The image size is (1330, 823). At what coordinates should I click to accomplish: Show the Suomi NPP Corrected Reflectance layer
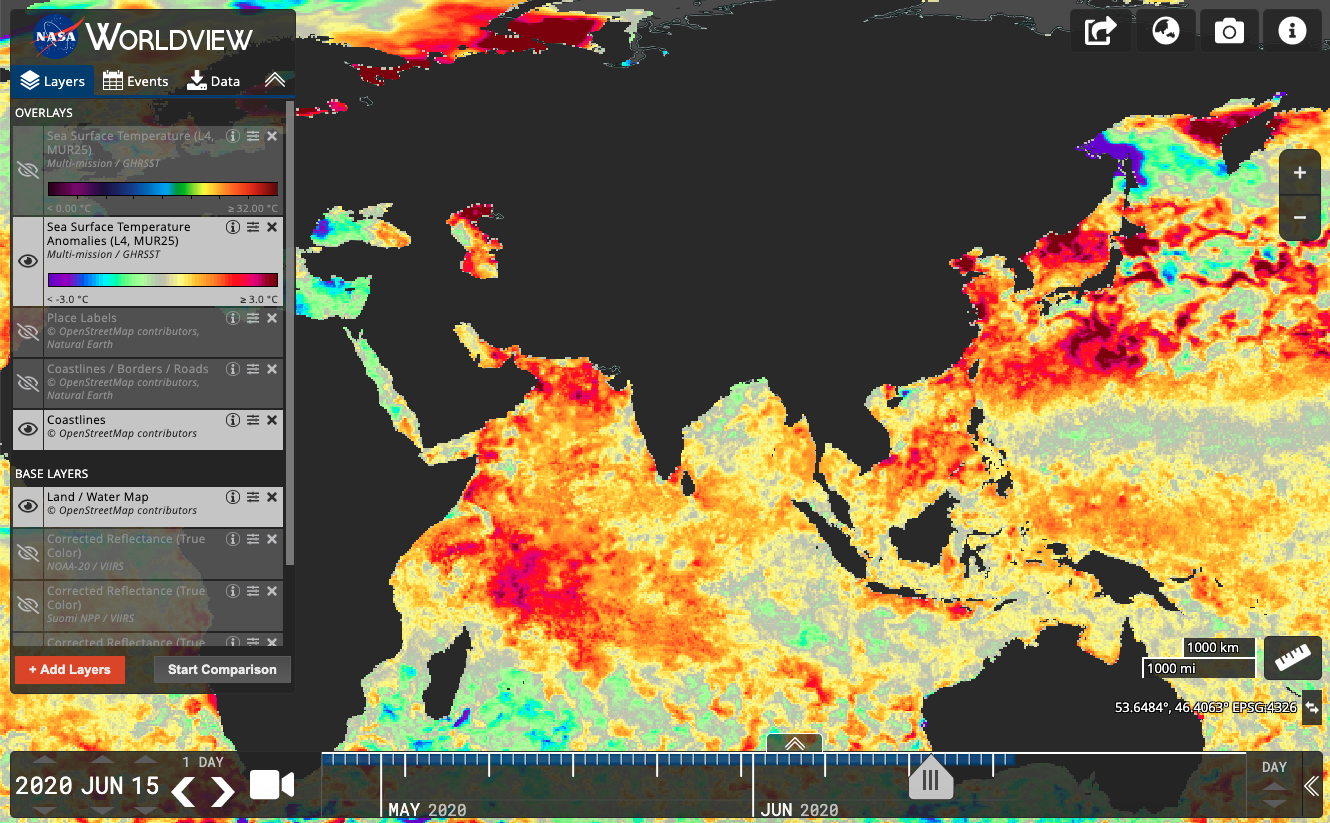click(x=28, y=605)
